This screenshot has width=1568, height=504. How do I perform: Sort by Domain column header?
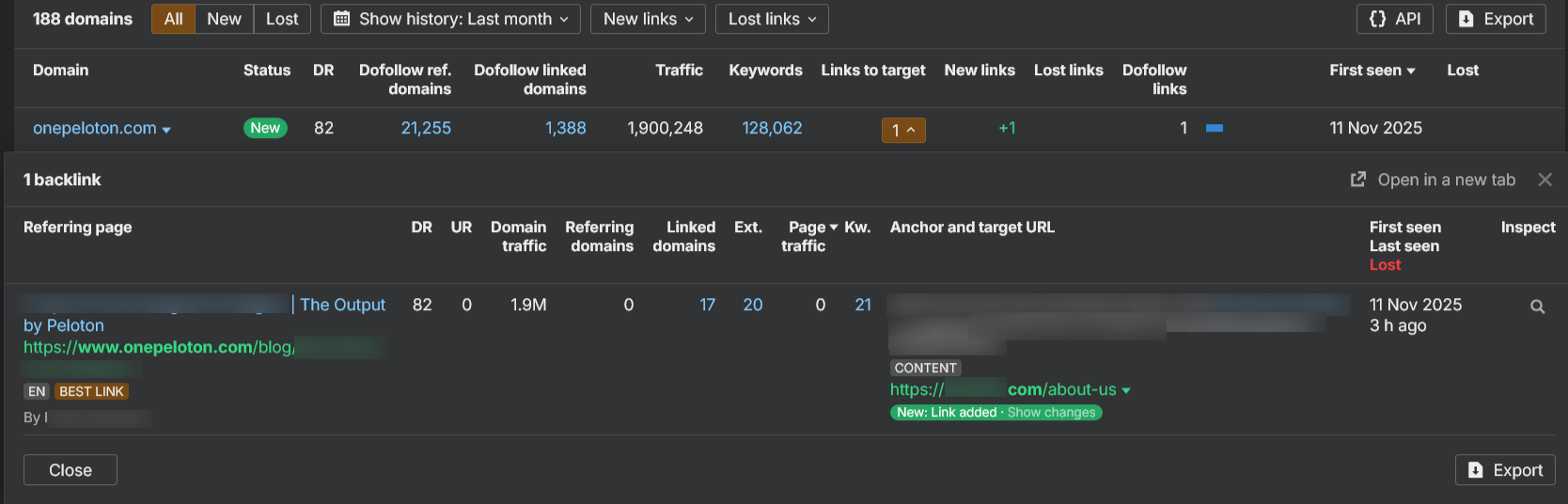pyautogui.click(x=60, y=70)
